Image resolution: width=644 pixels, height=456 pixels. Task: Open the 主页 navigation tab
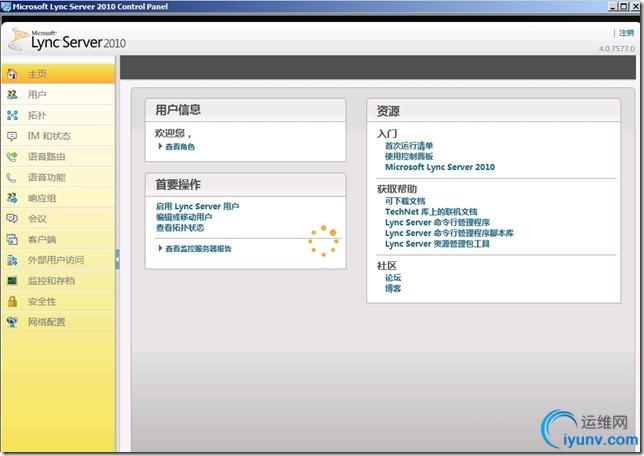pos(58,74)
